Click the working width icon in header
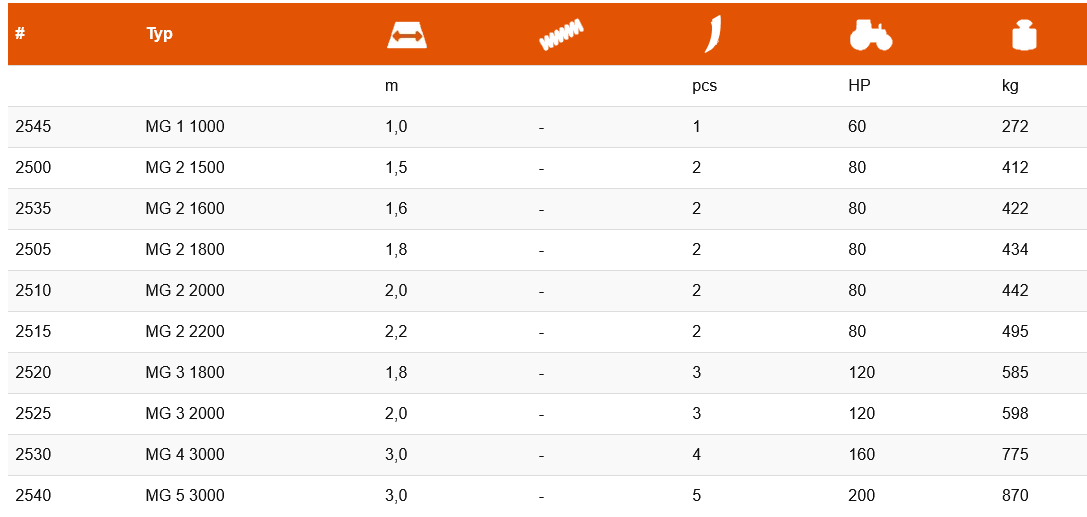This screenshot has height=517, width=1087. [407, 35]
